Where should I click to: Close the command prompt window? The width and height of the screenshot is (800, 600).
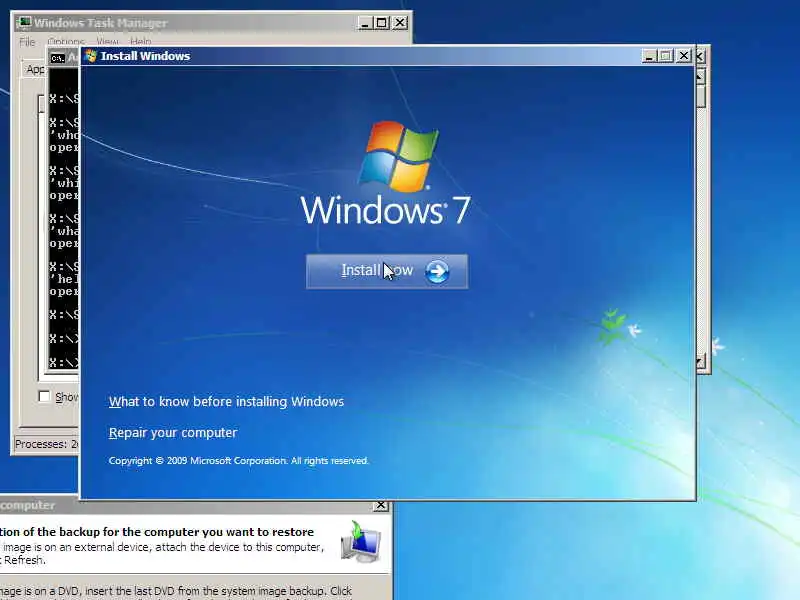(700, 56)
